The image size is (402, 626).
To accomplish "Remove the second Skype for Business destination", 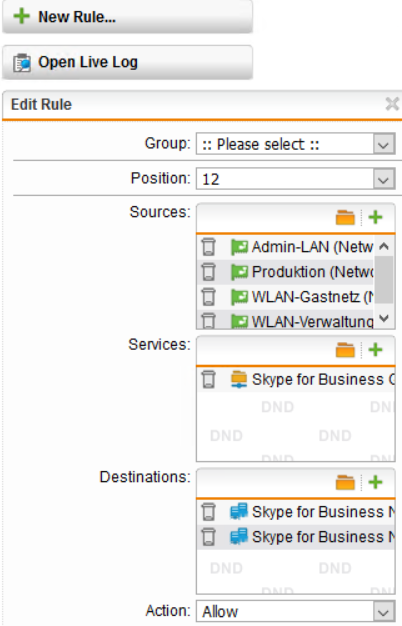I will 208,537.
